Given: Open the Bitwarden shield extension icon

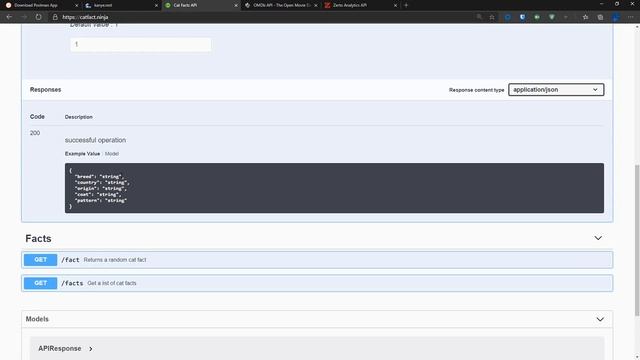Looking at the screenshot, I should click(x=522, y=17).
